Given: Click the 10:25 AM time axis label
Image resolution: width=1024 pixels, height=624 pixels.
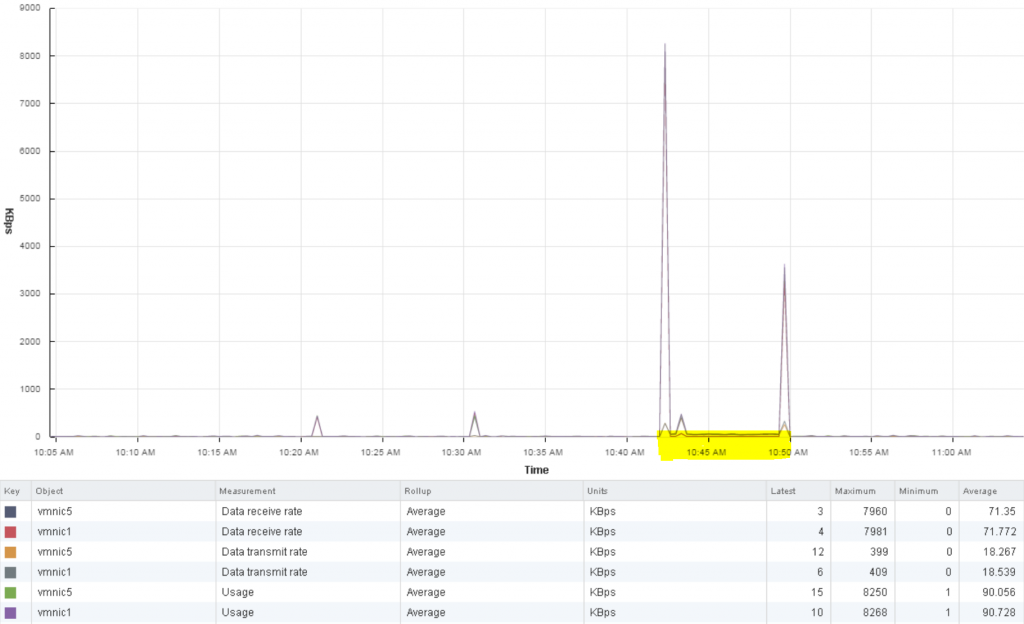Looking at the screenshot, I should click(x=380, y=452).
